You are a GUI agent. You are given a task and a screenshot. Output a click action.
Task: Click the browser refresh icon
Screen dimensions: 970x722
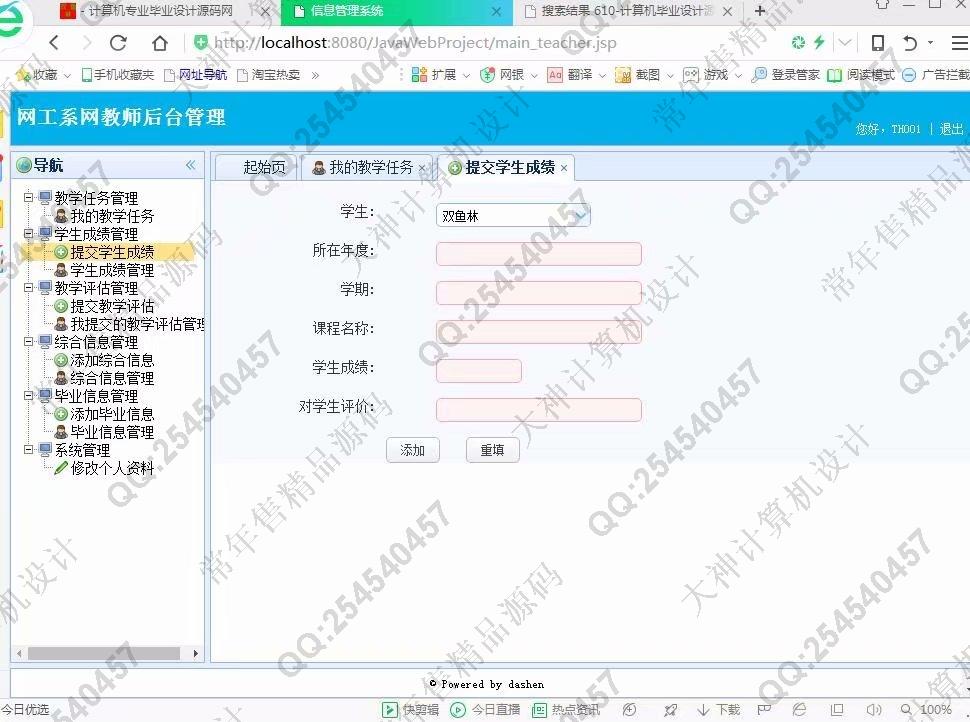(x=118, y=43)
